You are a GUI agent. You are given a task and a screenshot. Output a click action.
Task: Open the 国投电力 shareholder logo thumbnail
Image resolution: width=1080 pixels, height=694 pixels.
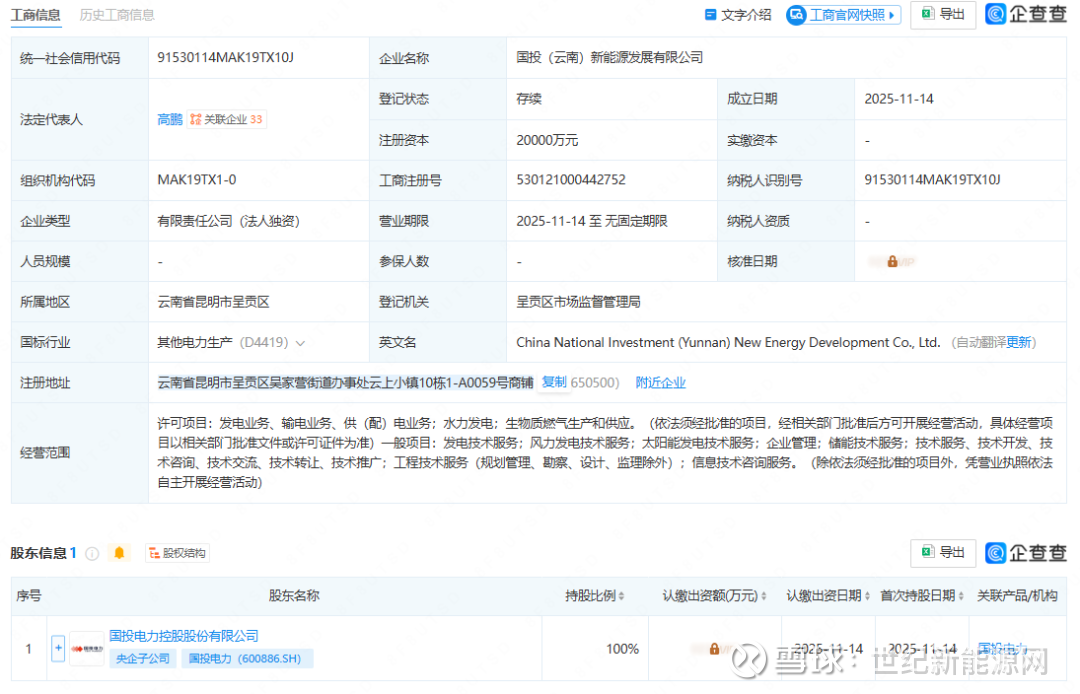coord(86,648)
